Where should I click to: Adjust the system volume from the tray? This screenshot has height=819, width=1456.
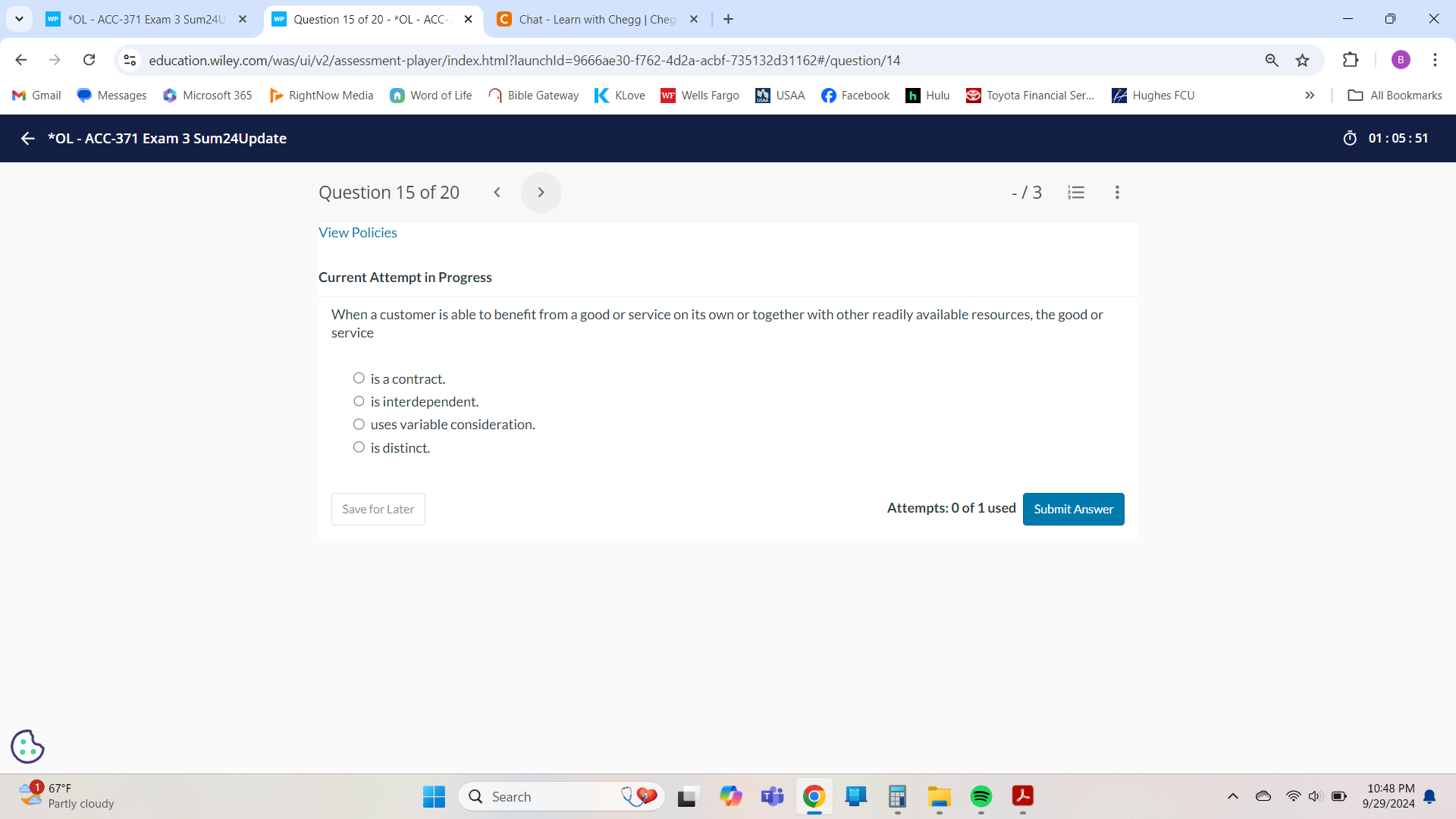1314,796
